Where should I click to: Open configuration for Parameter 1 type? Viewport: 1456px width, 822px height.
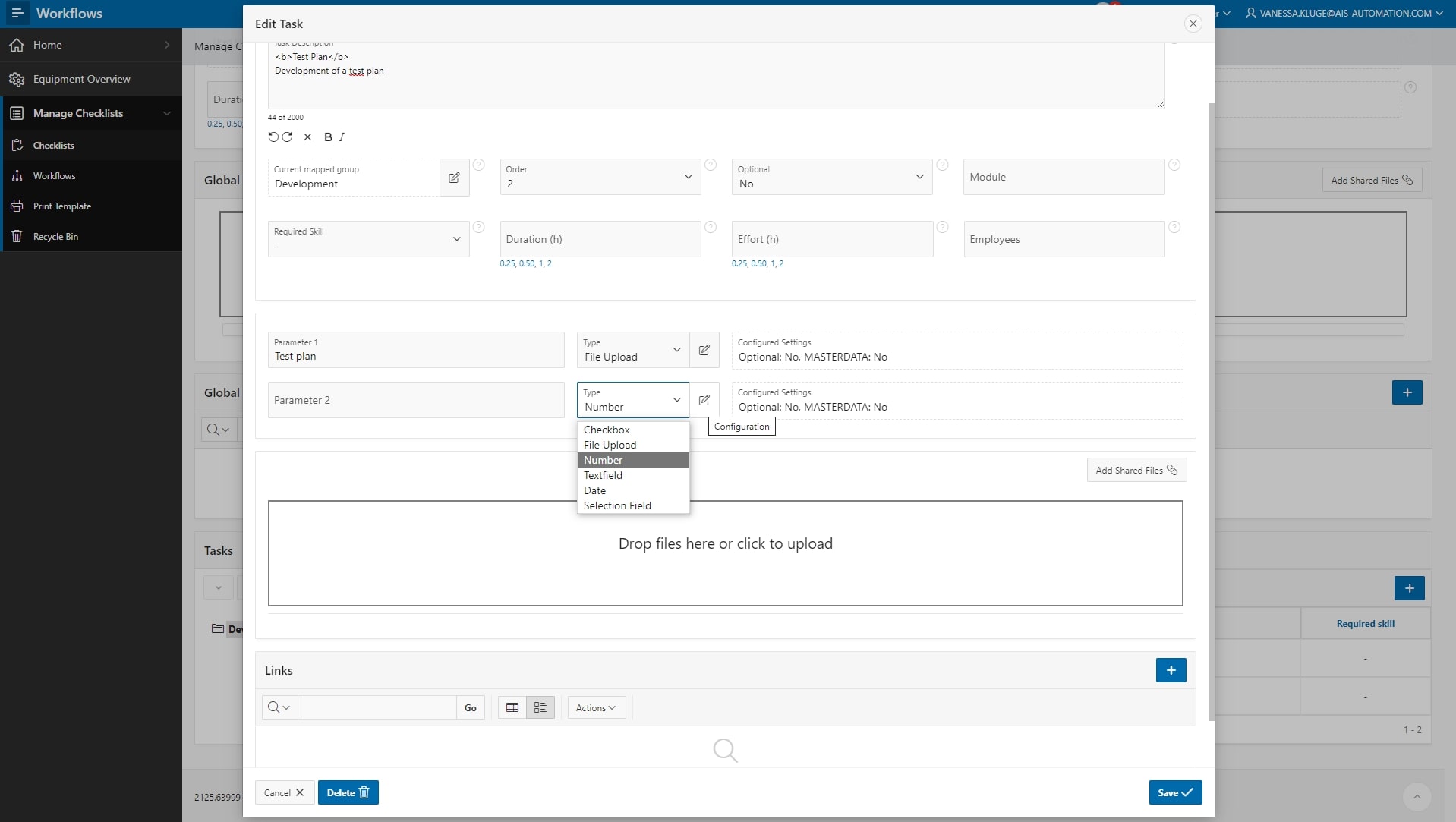(x=704, y=350)
